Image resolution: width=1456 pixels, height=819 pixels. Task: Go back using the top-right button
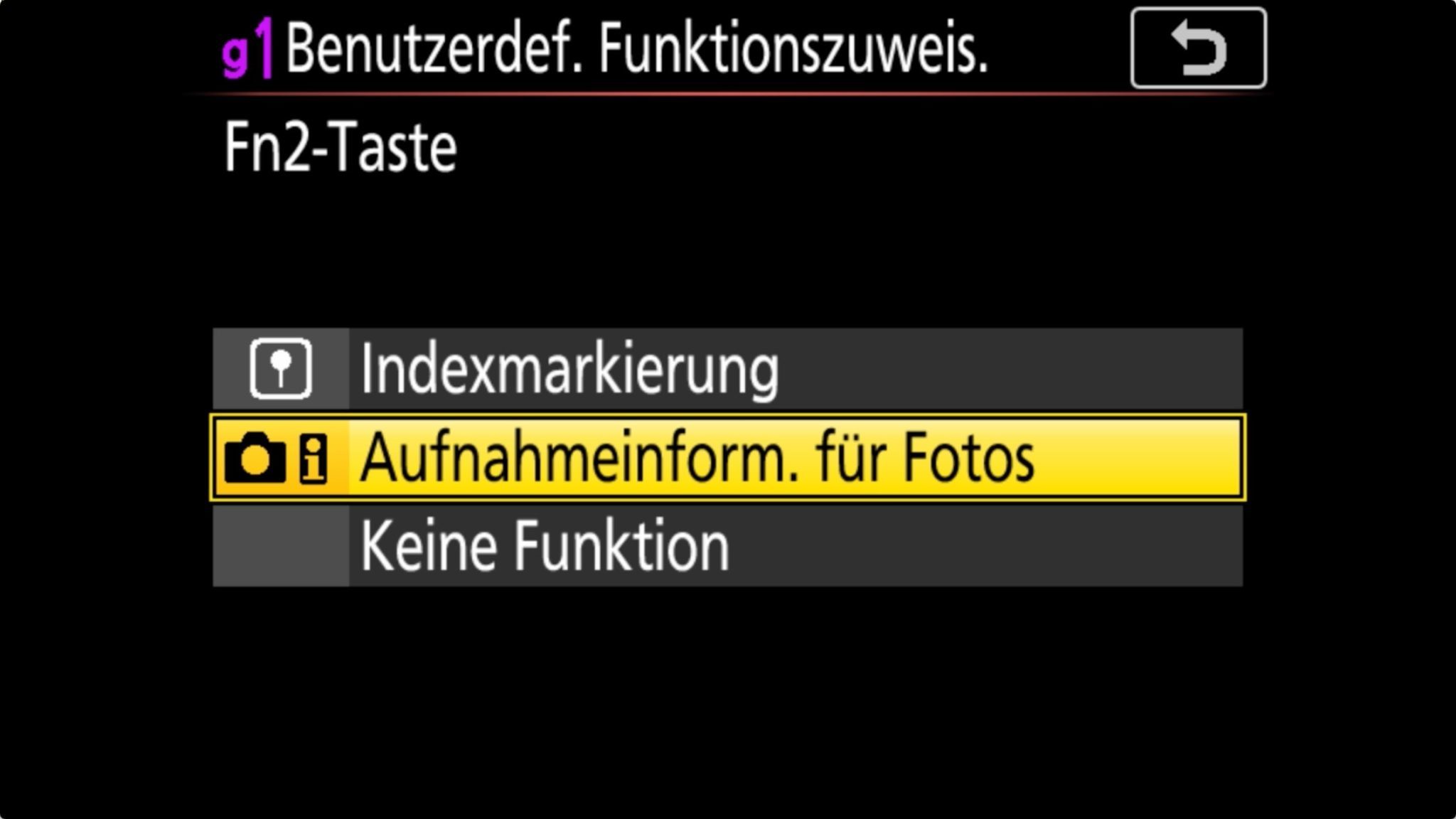tap(1198, 48)
